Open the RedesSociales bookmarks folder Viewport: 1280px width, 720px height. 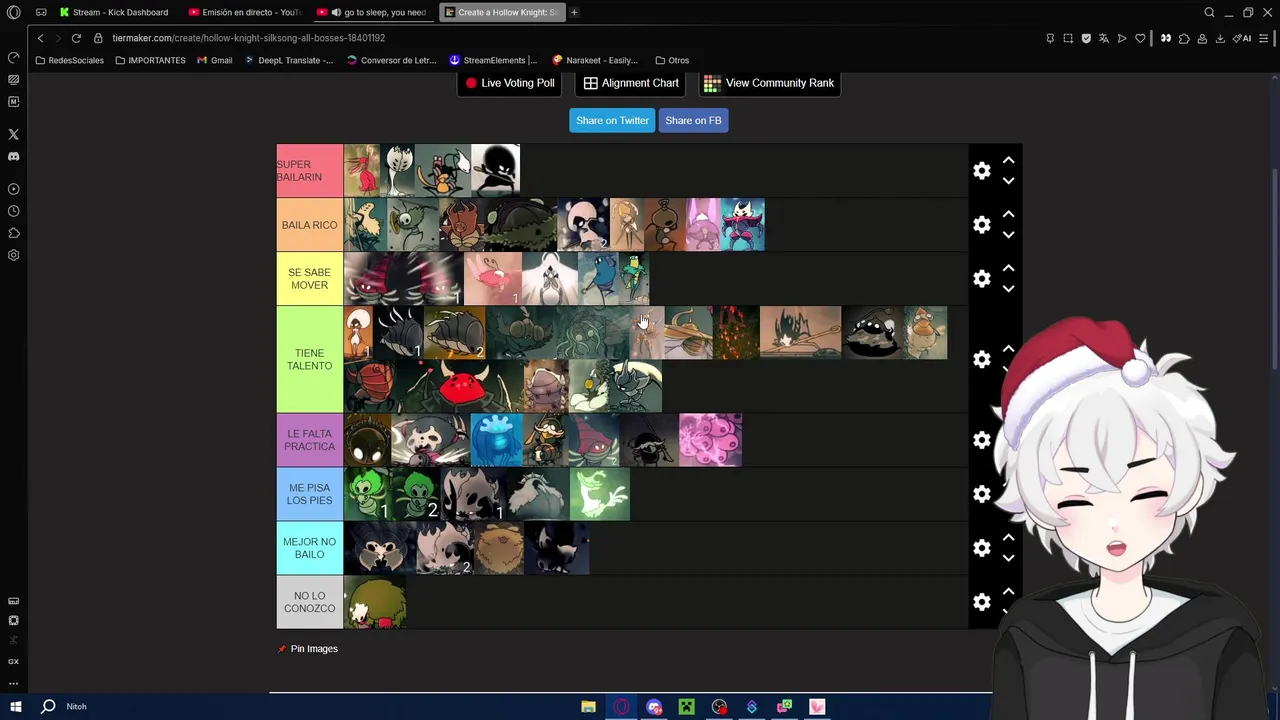68,60
